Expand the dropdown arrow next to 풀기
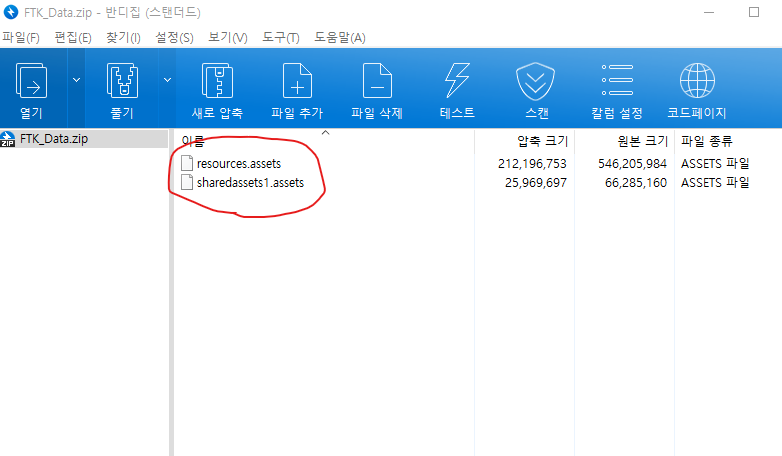The height and width of the screenshot is (456, 782). (168, 80)
